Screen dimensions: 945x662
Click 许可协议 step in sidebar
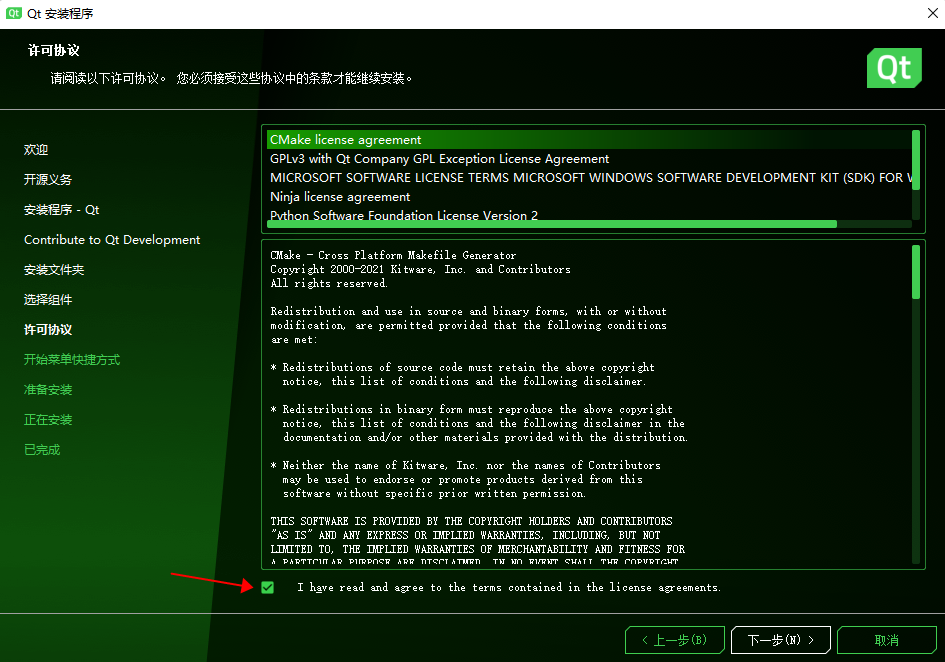coord(48,330)
